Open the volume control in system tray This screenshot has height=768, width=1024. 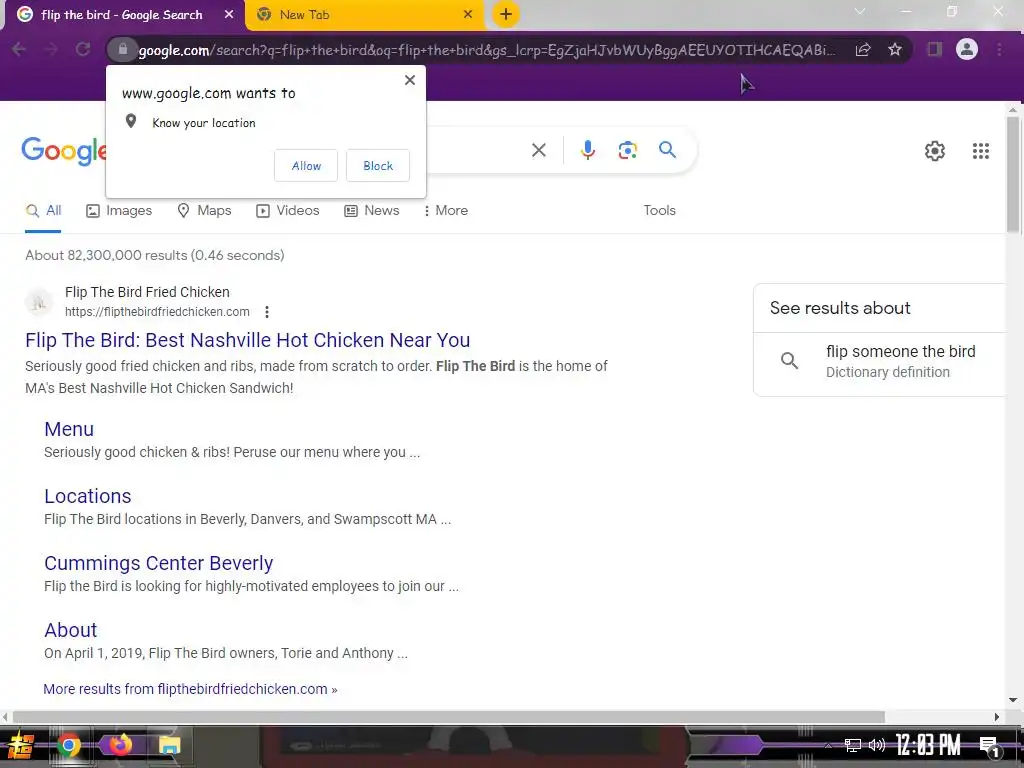pos(876,745)
